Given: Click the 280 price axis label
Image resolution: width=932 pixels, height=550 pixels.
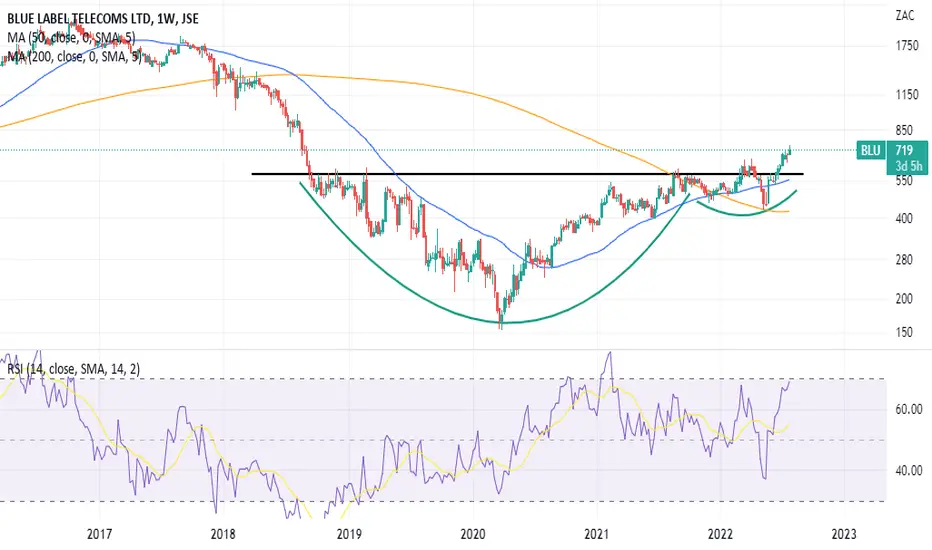Looking at the screenshot, I should point(904,260).
